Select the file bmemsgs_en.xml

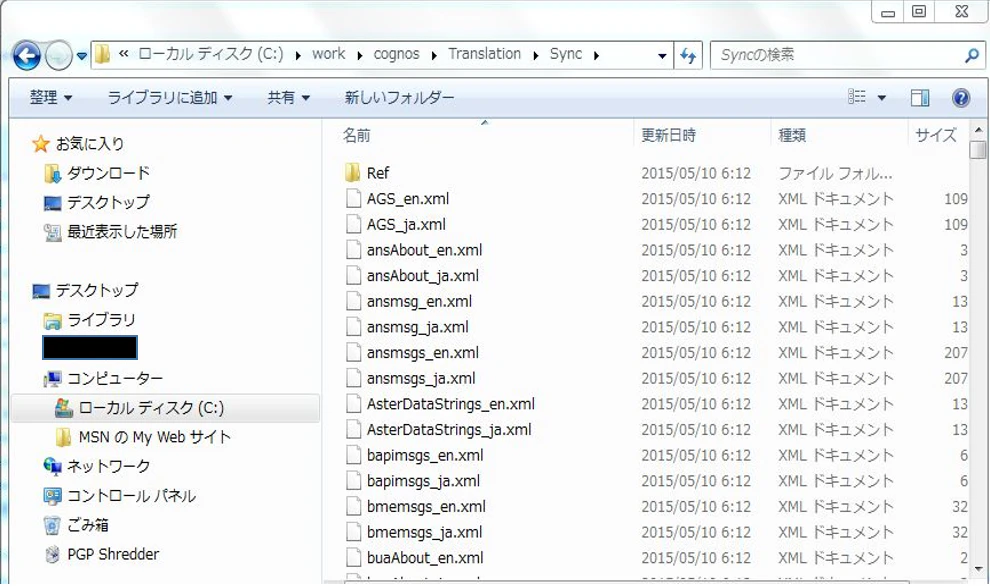tap(426, 507)
